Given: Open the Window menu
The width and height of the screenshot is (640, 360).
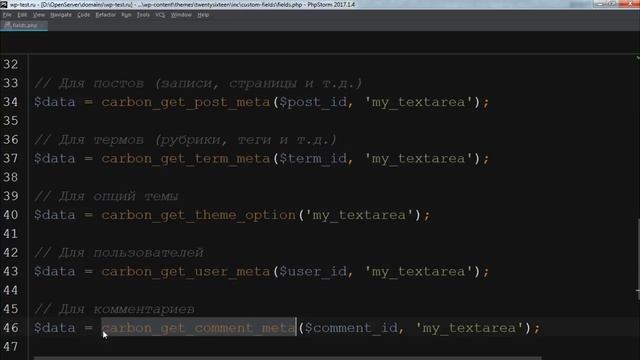Looking at the screenshot, I should pyautogui.click(x=181, y=15).
